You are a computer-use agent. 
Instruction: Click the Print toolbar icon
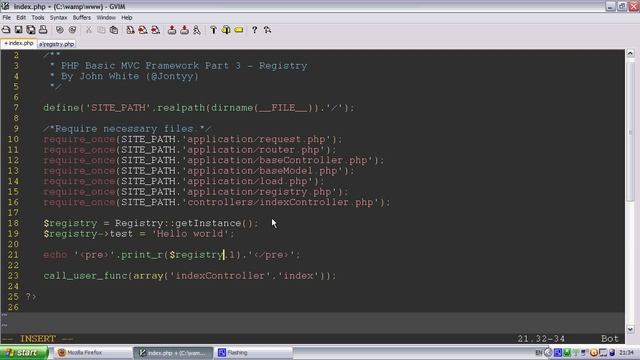pos(43,30)
